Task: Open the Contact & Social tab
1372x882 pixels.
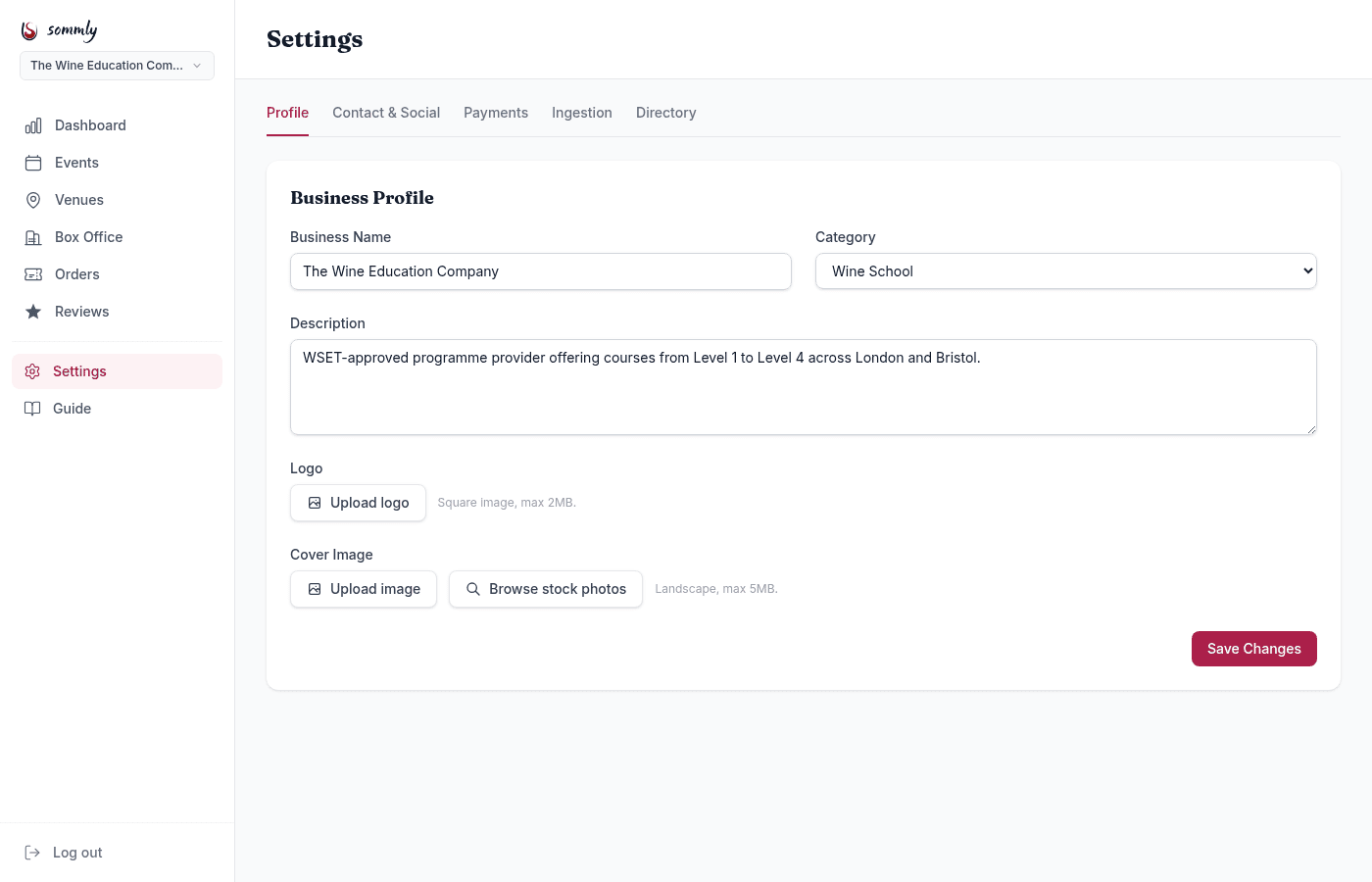Action: pos(386,113)
